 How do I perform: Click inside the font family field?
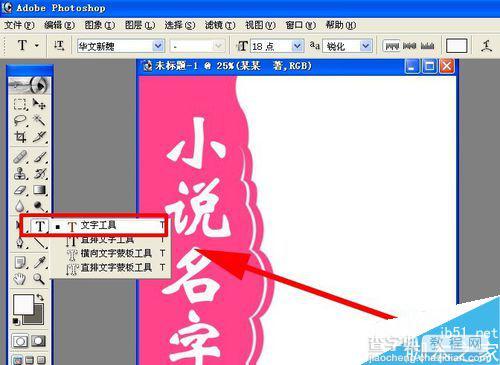tap(115, 46)
